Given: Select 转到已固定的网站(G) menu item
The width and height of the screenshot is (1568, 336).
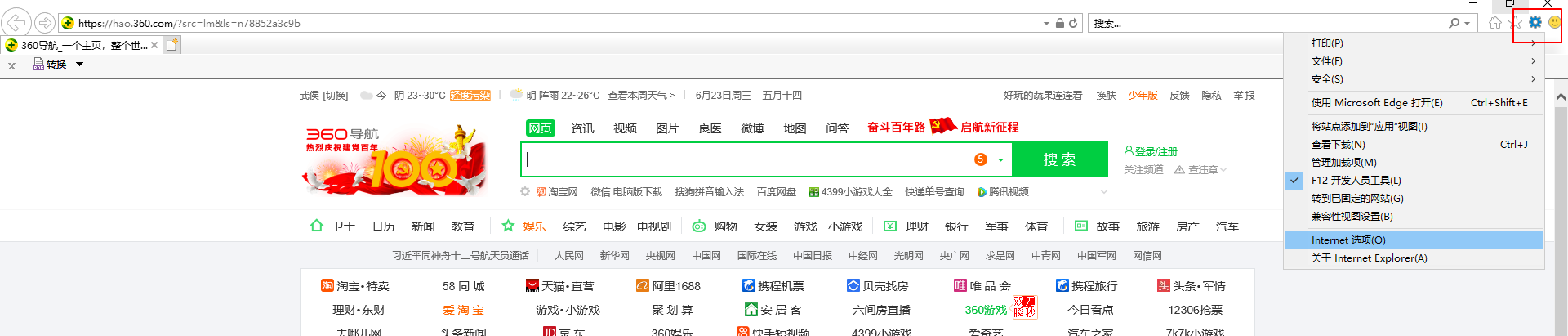Looking at the screenshot, I should pos(1414,199).
